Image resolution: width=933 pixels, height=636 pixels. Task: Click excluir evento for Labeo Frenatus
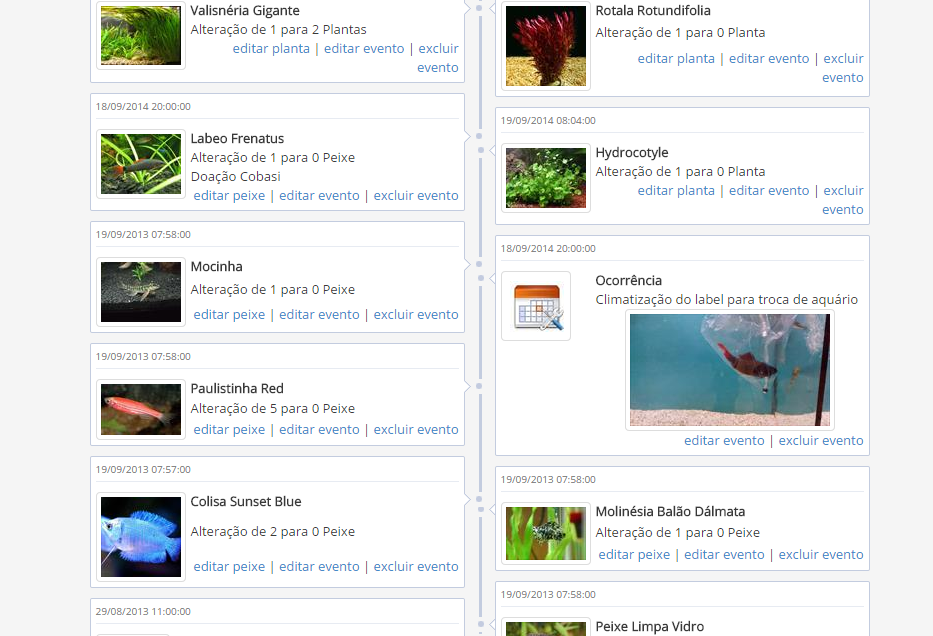(x=416, y=196)
